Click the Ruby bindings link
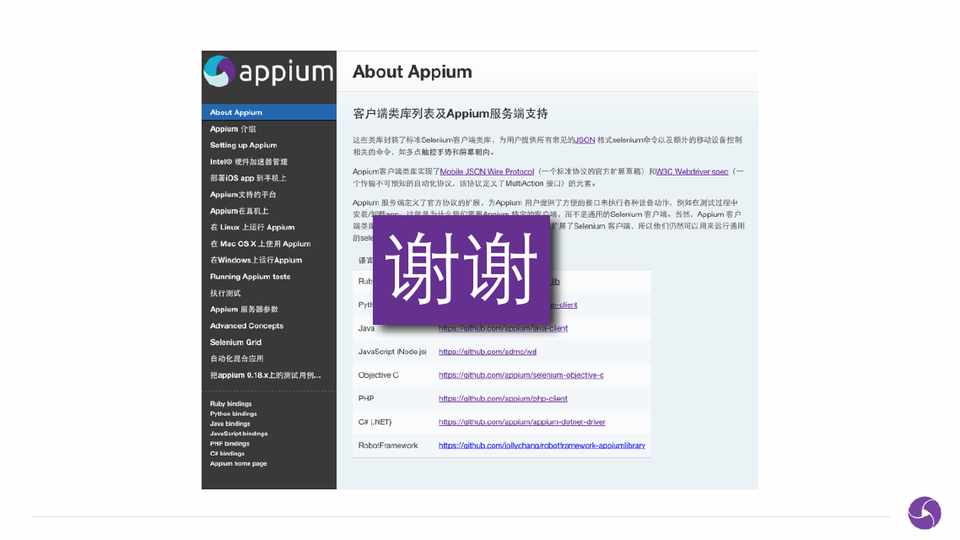 pos(230,404)
